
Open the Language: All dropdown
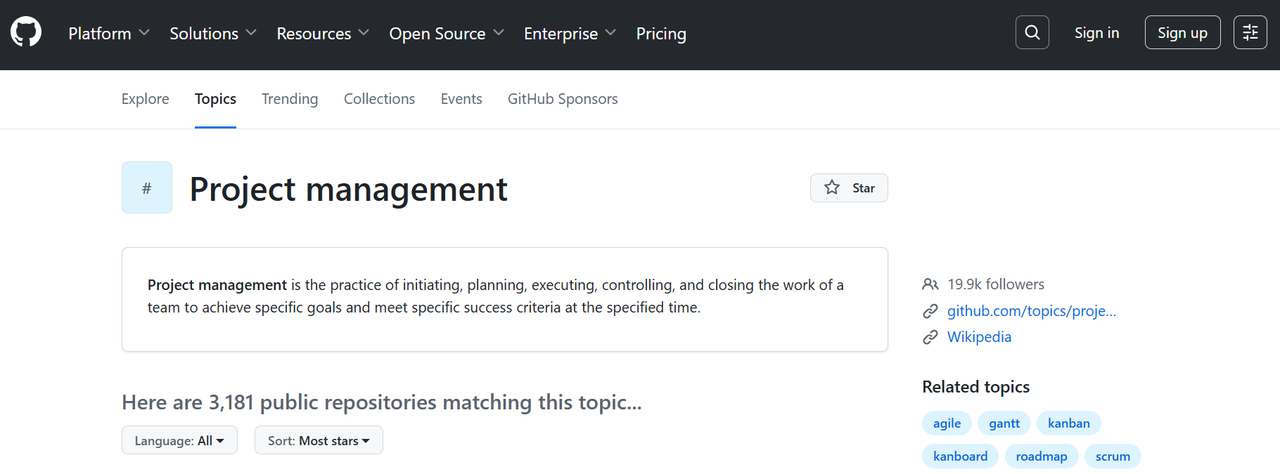[x=180, y=440]
